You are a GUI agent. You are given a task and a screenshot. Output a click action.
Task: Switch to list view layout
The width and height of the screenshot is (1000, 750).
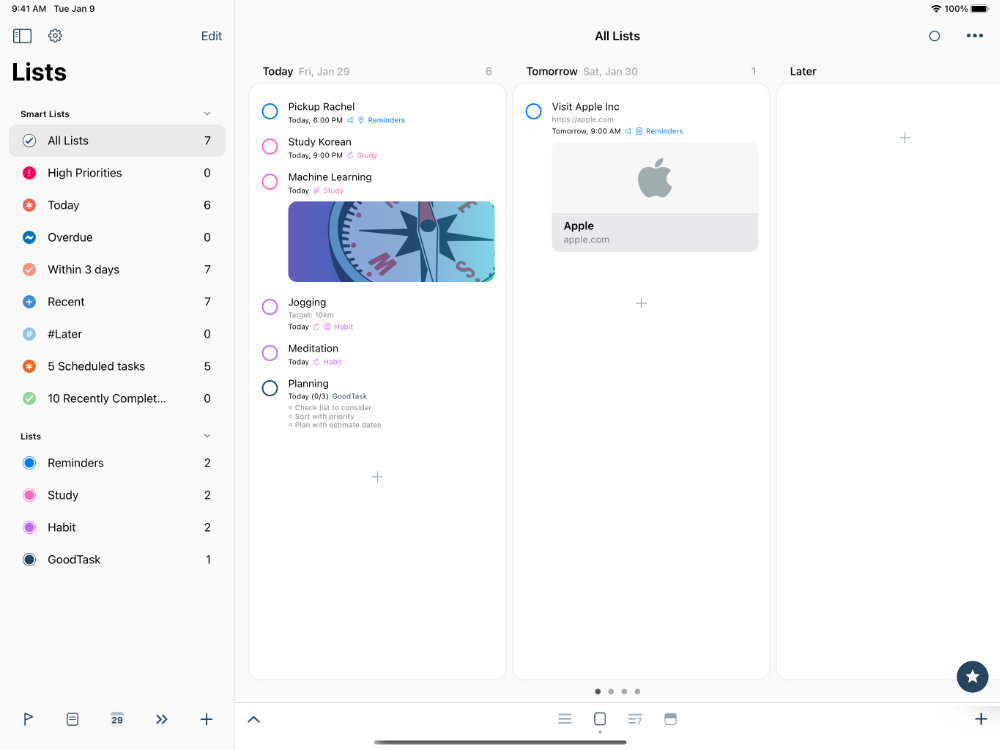click(564, 719)
